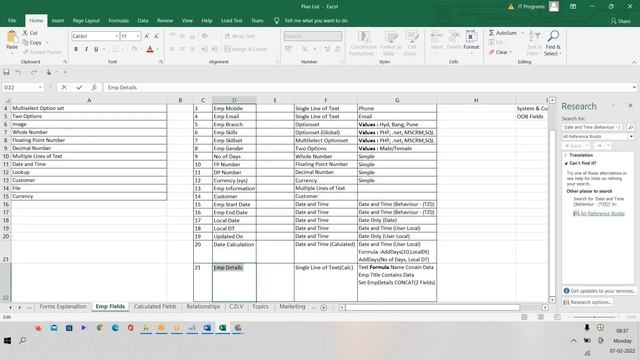Click the formula bar showing Emp Details
This screenshot has width=640, height=360.
pyautogui.click(x=367, y=87)
